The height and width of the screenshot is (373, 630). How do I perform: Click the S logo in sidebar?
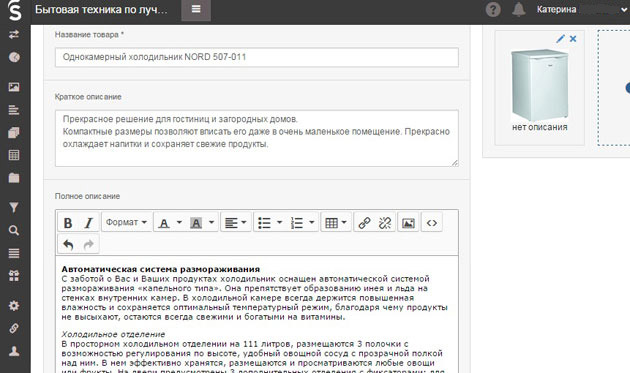14,10
